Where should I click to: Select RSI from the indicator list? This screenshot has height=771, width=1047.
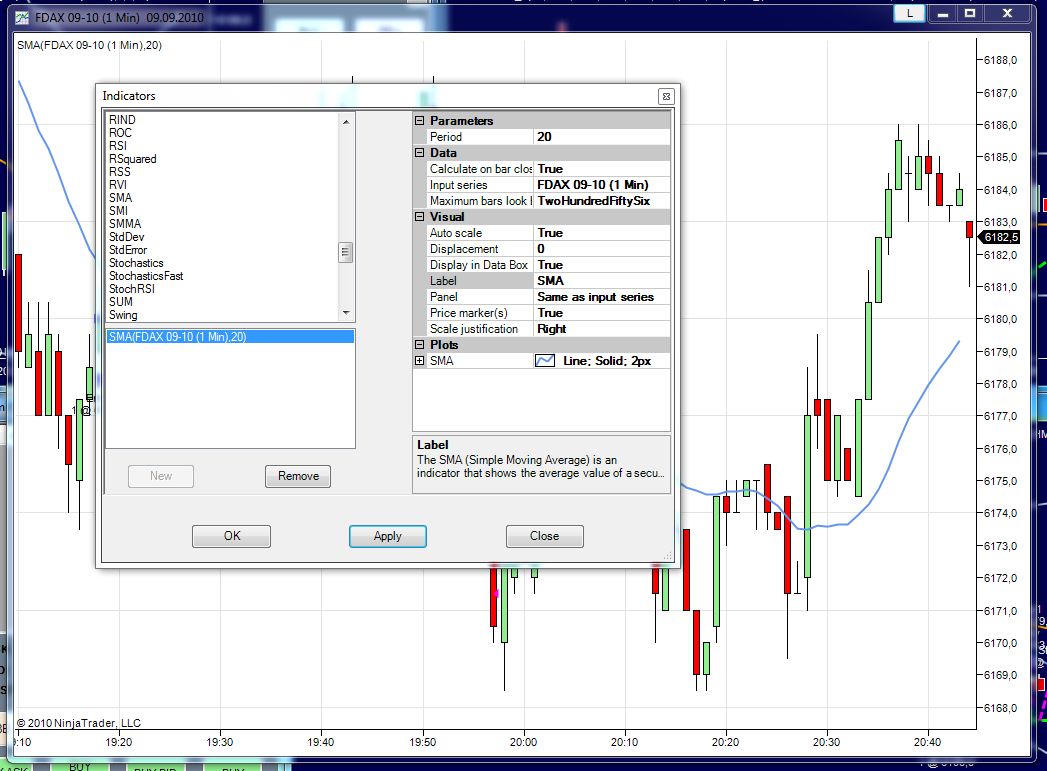118,146
